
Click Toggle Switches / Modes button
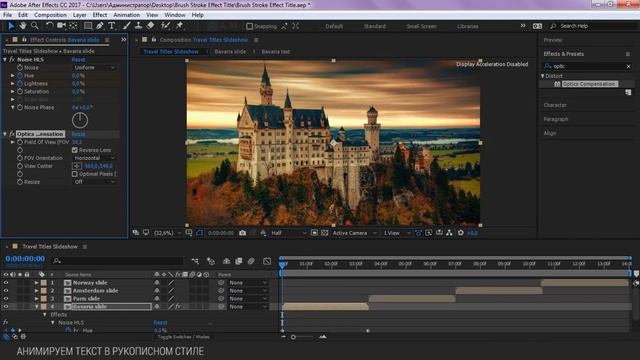tap(183, 337)
